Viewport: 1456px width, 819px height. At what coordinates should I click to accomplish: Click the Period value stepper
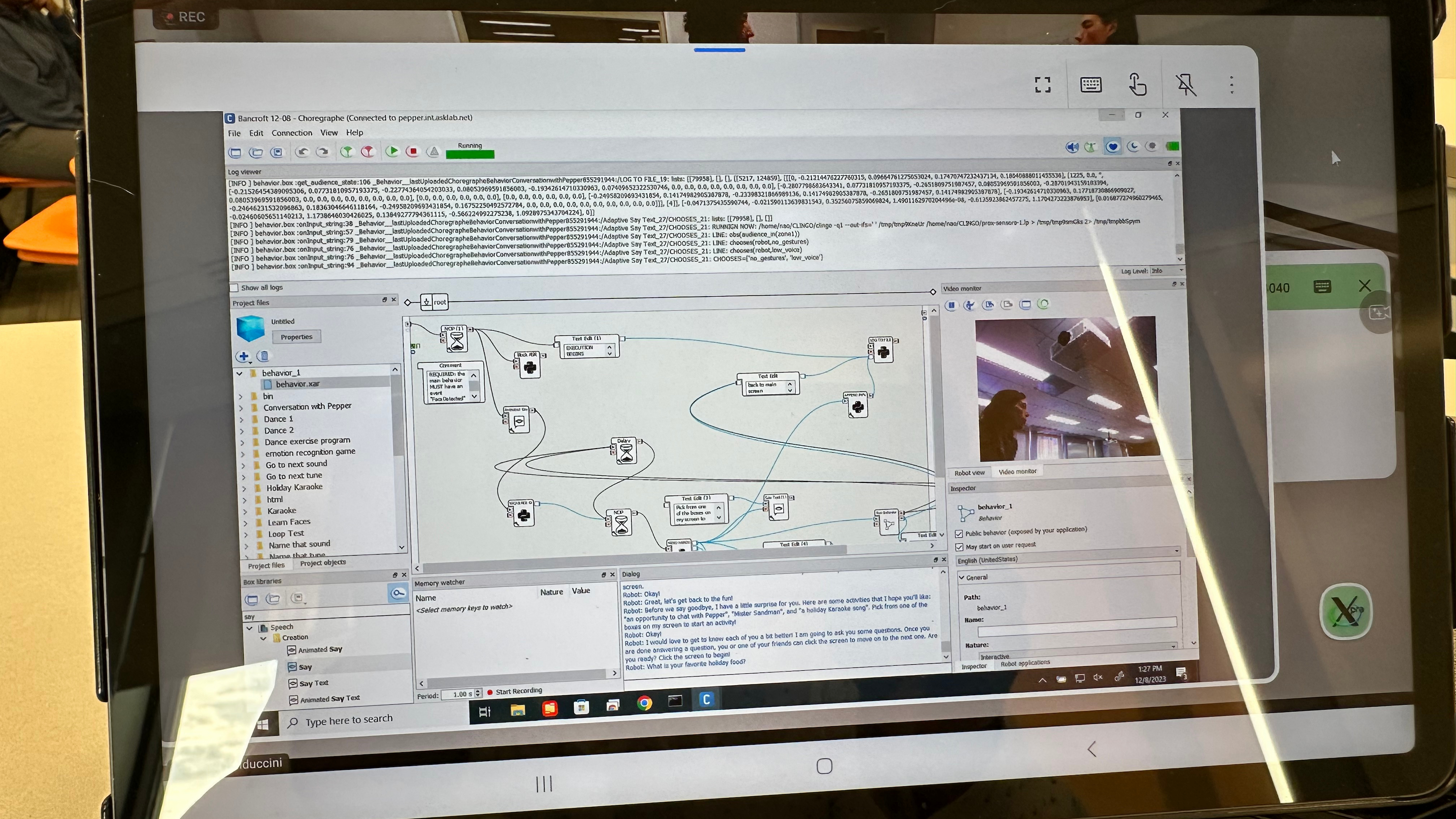click(478, 693)
